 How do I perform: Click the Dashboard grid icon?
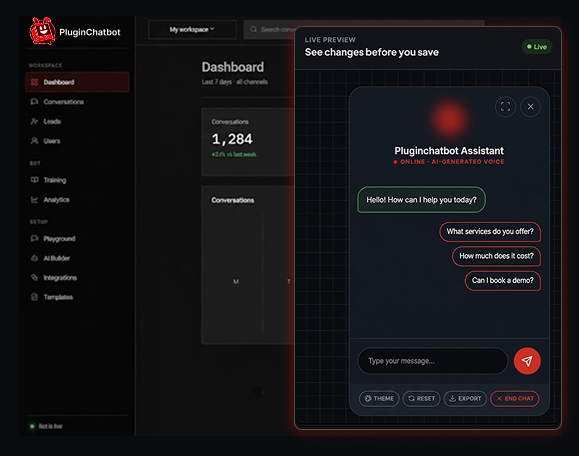tap(35, 82)
